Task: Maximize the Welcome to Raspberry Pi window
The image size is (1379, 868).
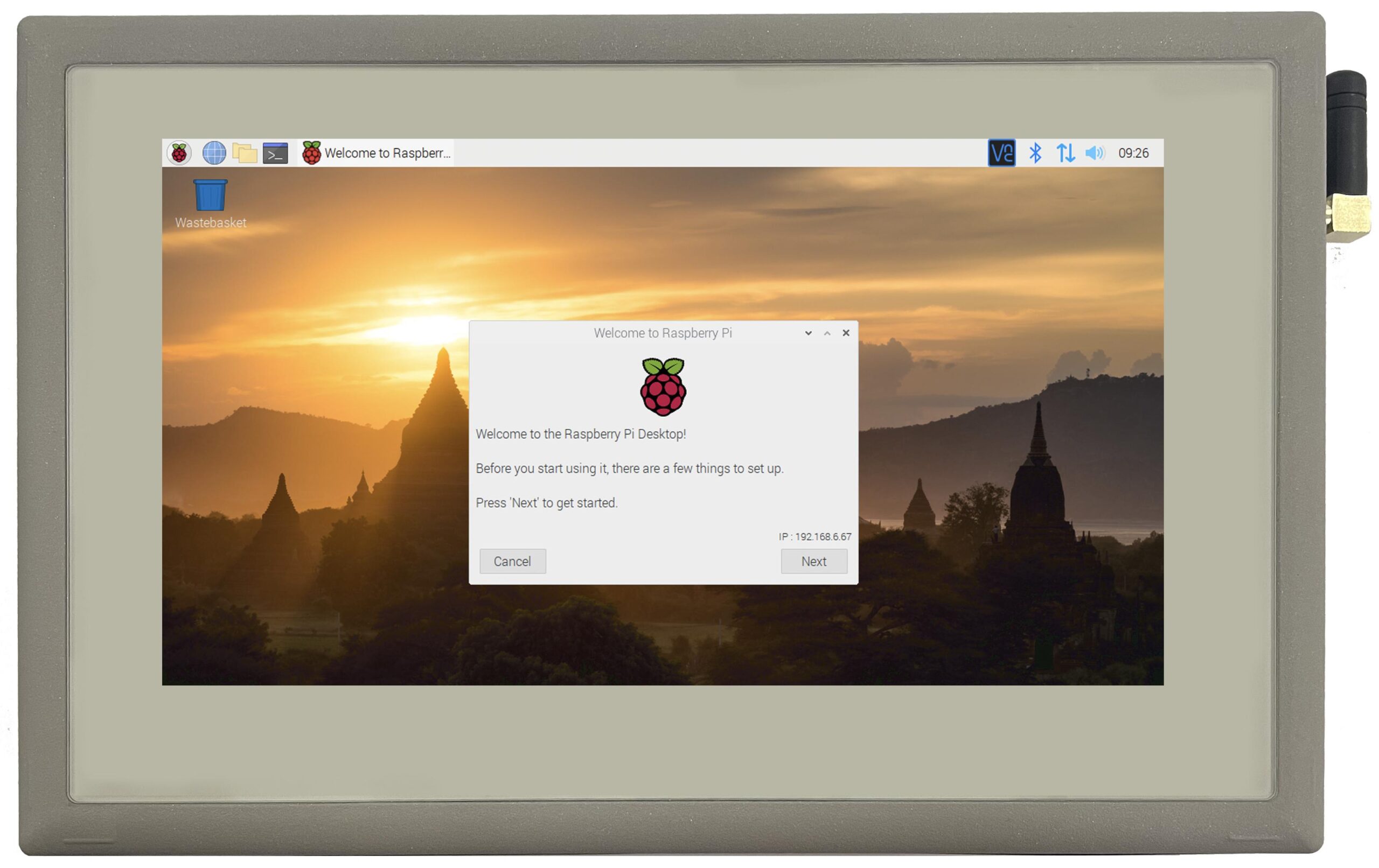Action: (827, 333)
